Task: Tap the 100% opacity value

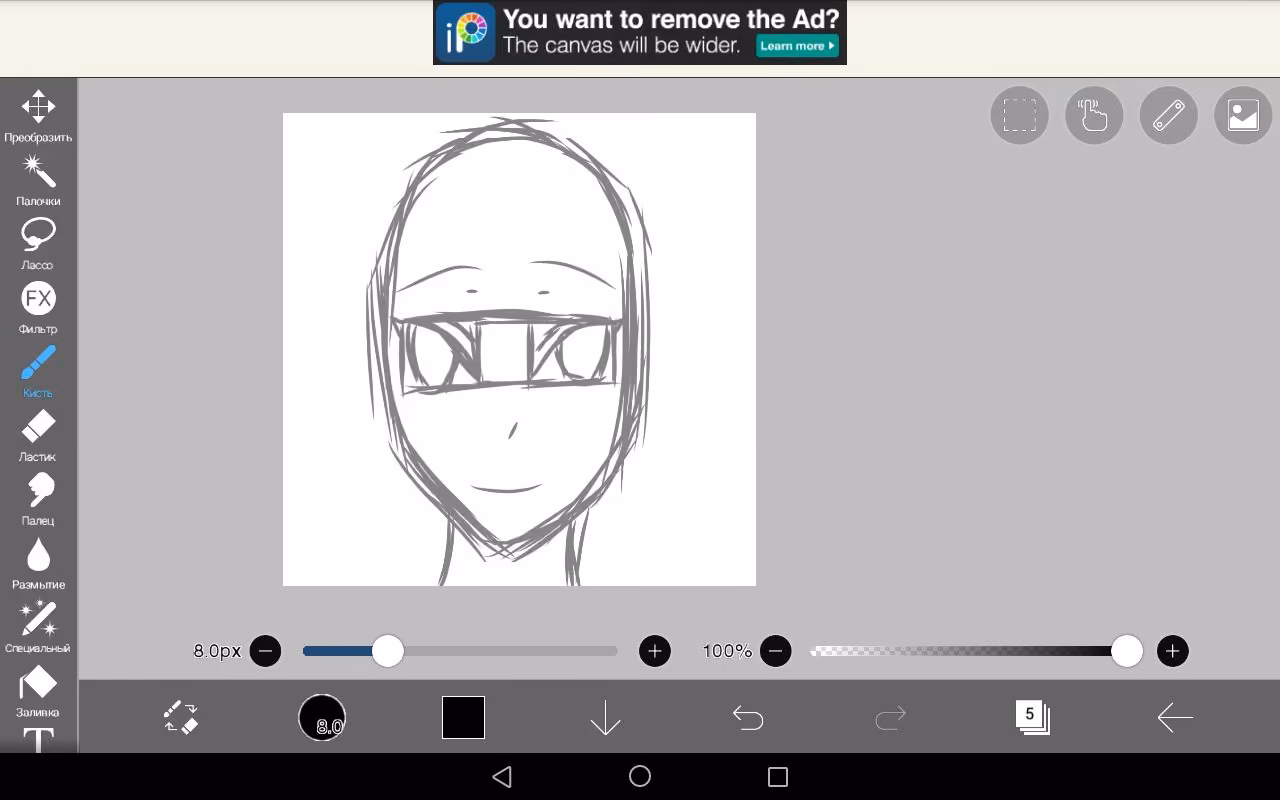Action: (x=727, y=651)
